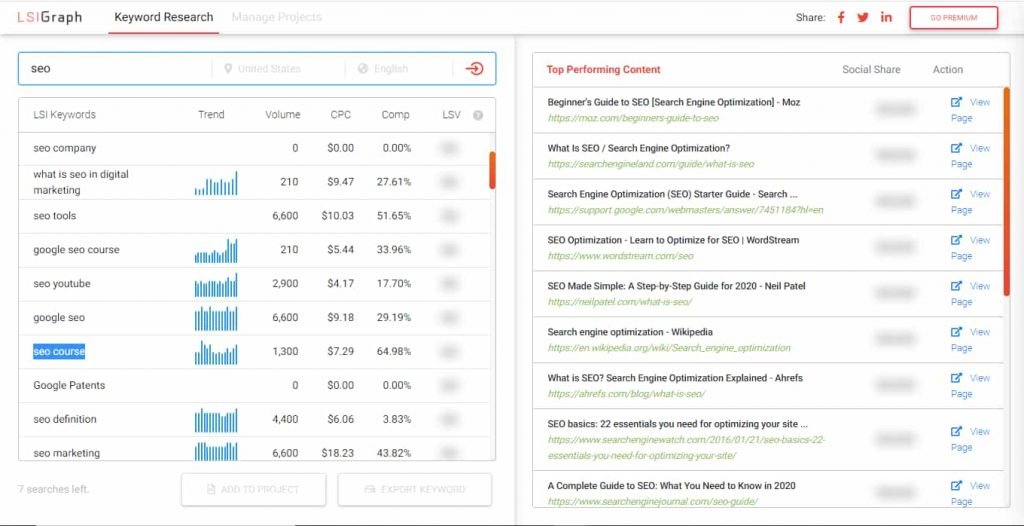Click the LSV help question mark icon
Screen dimensions: 1024x526
(478, 115)
